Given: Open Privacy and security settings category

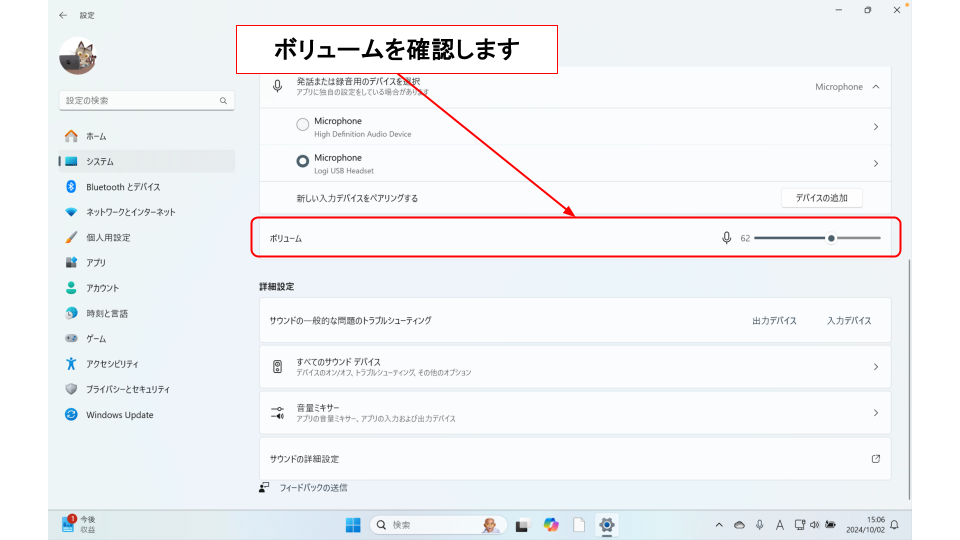Looking at the screenshot, I should (127, 389).
